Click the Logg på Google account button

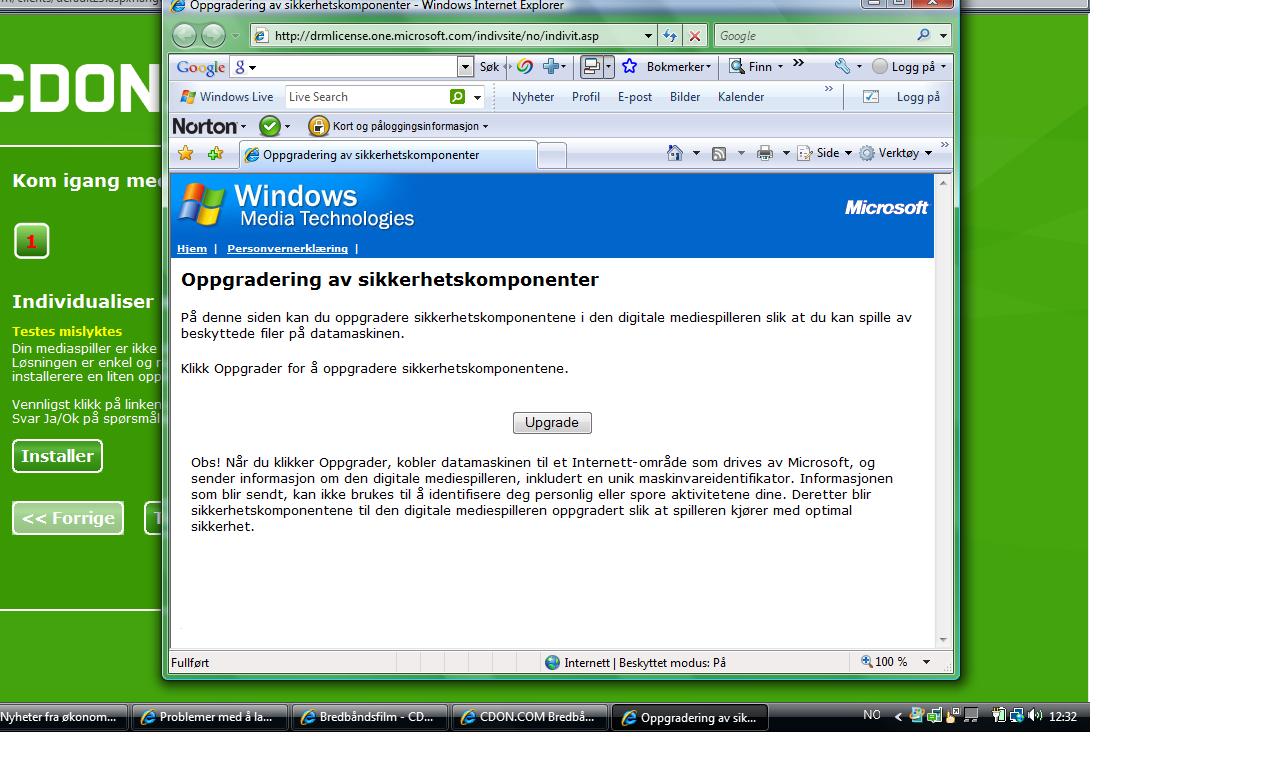click(x=909, y=67)
